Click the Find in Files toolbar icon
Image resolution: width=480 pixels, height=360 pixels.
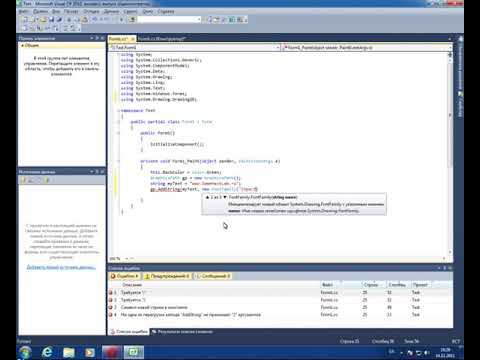point(133,20)
